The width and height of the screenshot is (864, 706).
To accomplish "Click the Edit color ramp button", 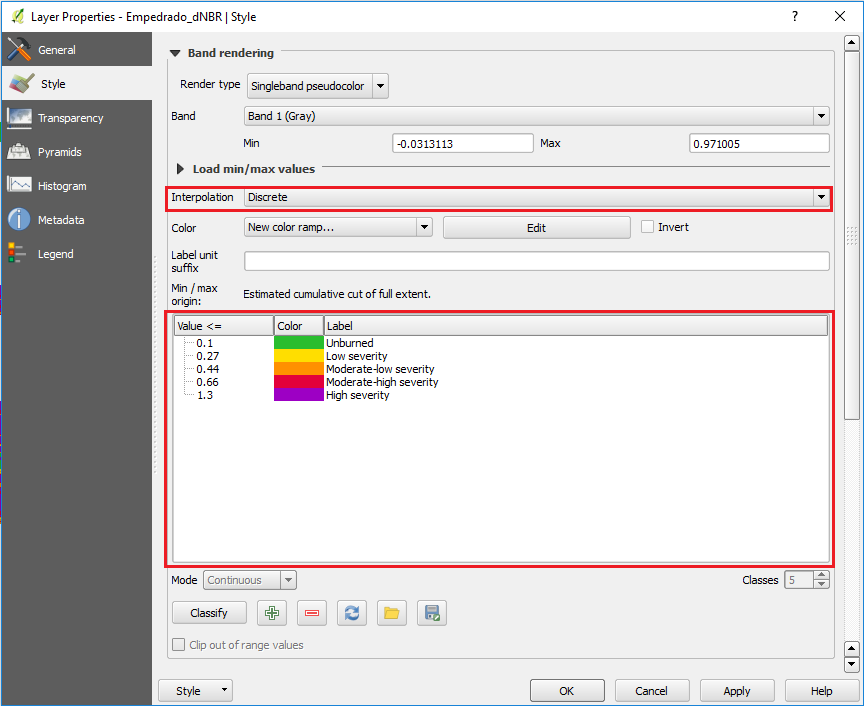I will pos(536,227).
